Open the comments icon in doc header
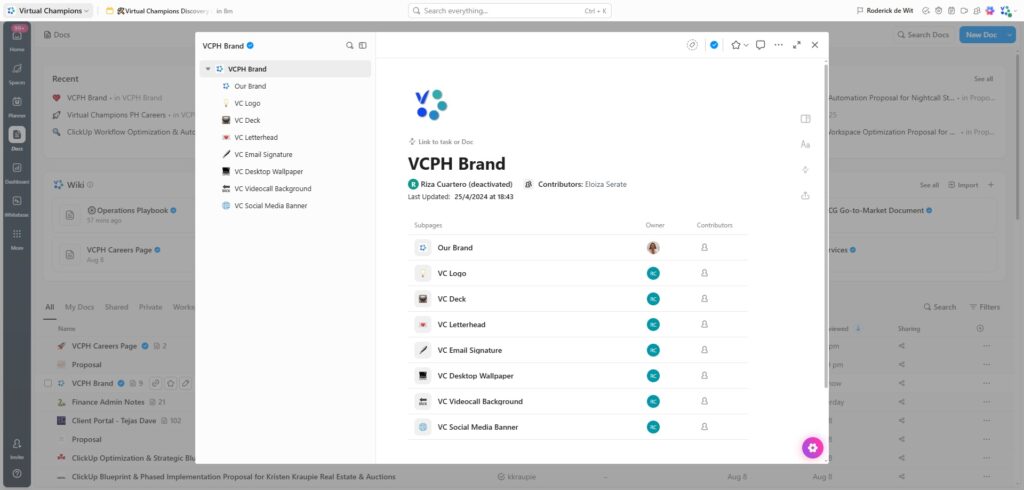This screenshot has width=1024, height=490. point(760,45)
